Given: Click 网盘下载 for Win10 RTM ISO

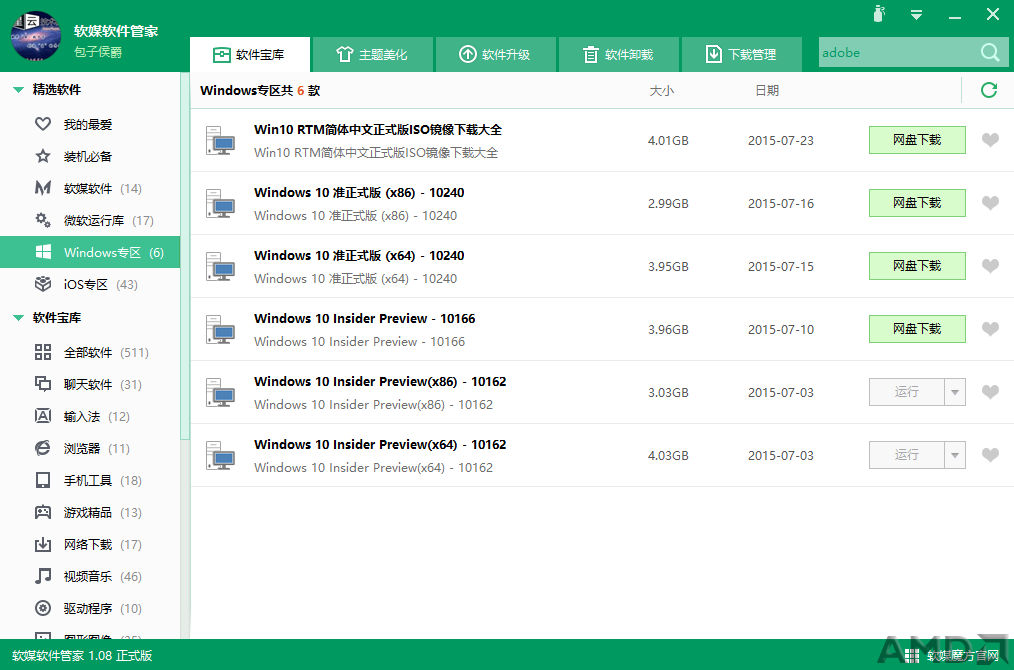Looking at the screenshot, I should (917, 140).
